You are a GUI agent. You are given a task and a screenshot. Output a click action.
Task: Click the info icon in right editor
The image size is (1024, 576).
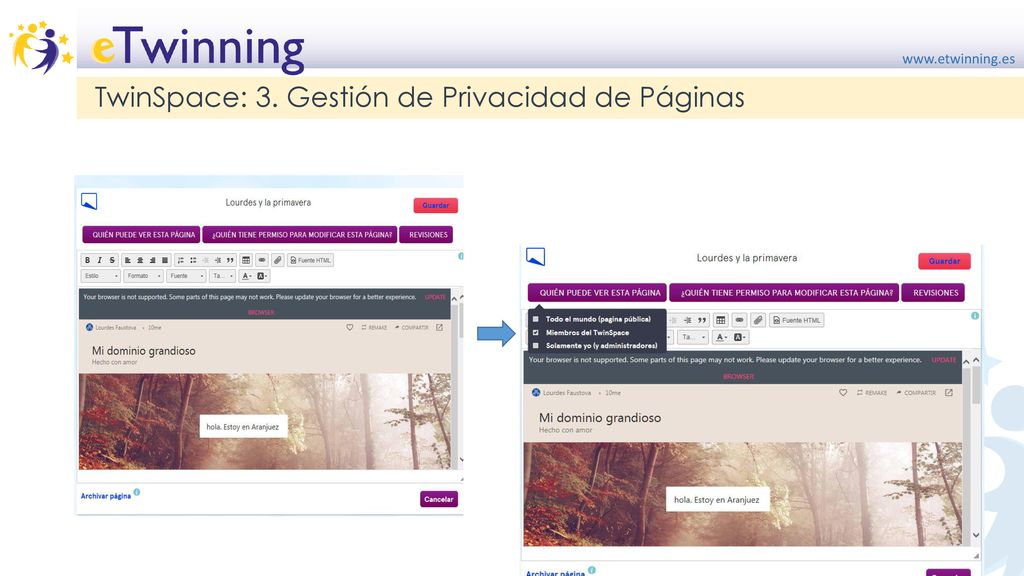[x=974, y=315]
